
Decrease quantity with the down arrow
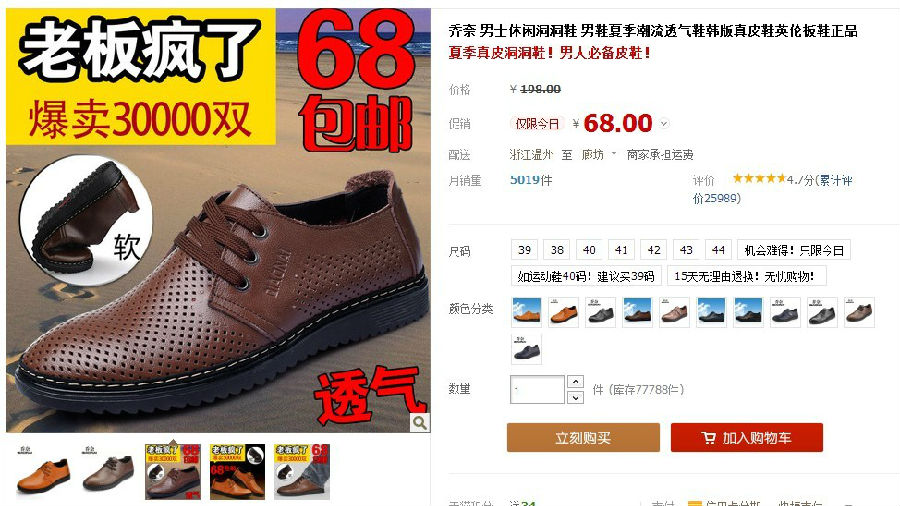576,397
